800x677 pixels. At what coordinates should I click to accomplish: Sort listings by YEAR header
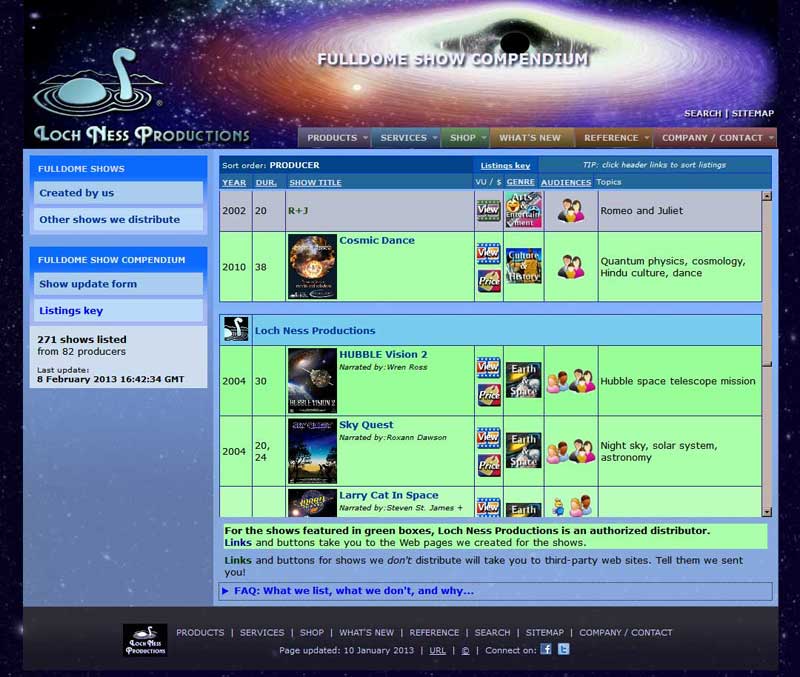click(x=234, y=183)
